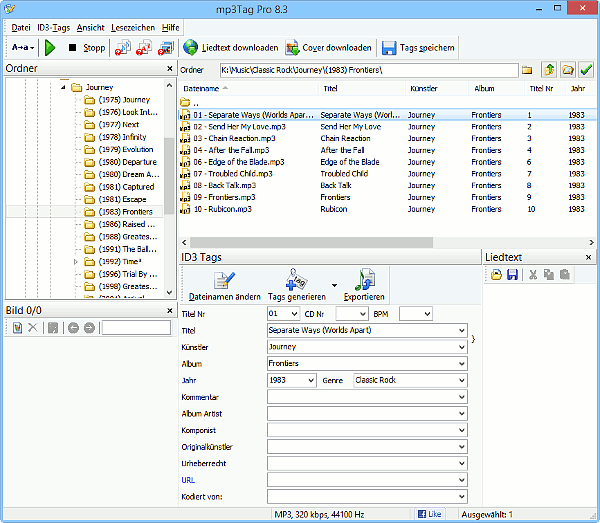Click Tags generieren tool

297,285
